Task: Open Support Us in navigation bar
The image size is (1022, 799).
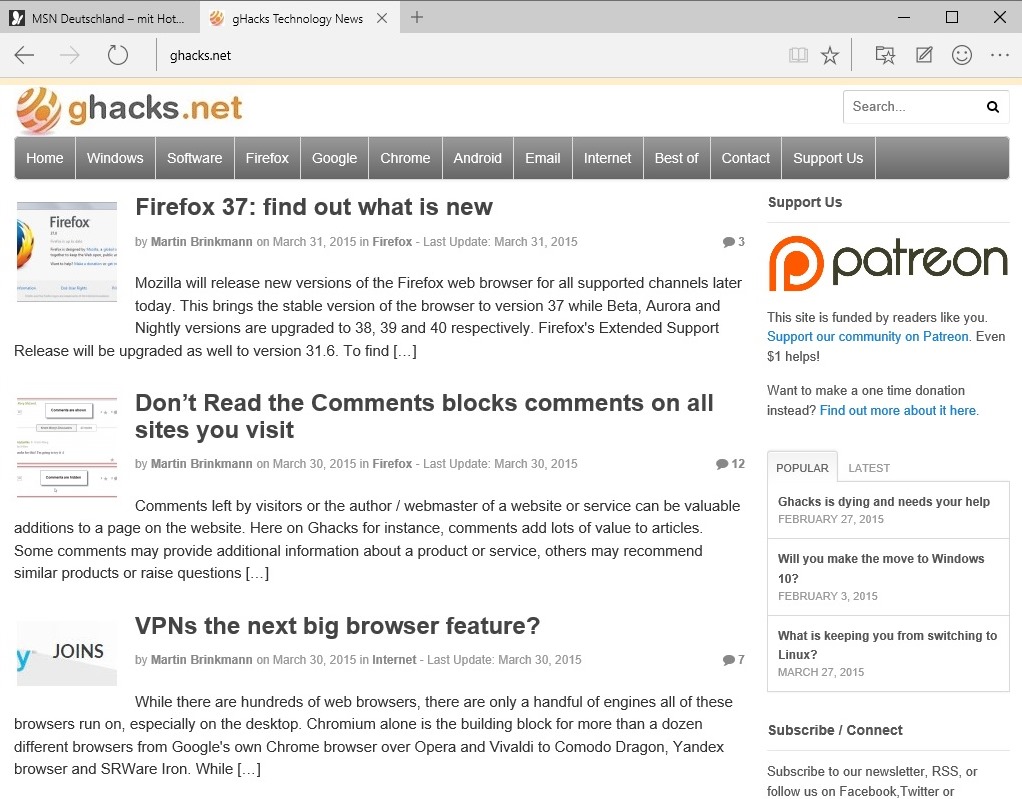Action: click(x=828, y=158)
